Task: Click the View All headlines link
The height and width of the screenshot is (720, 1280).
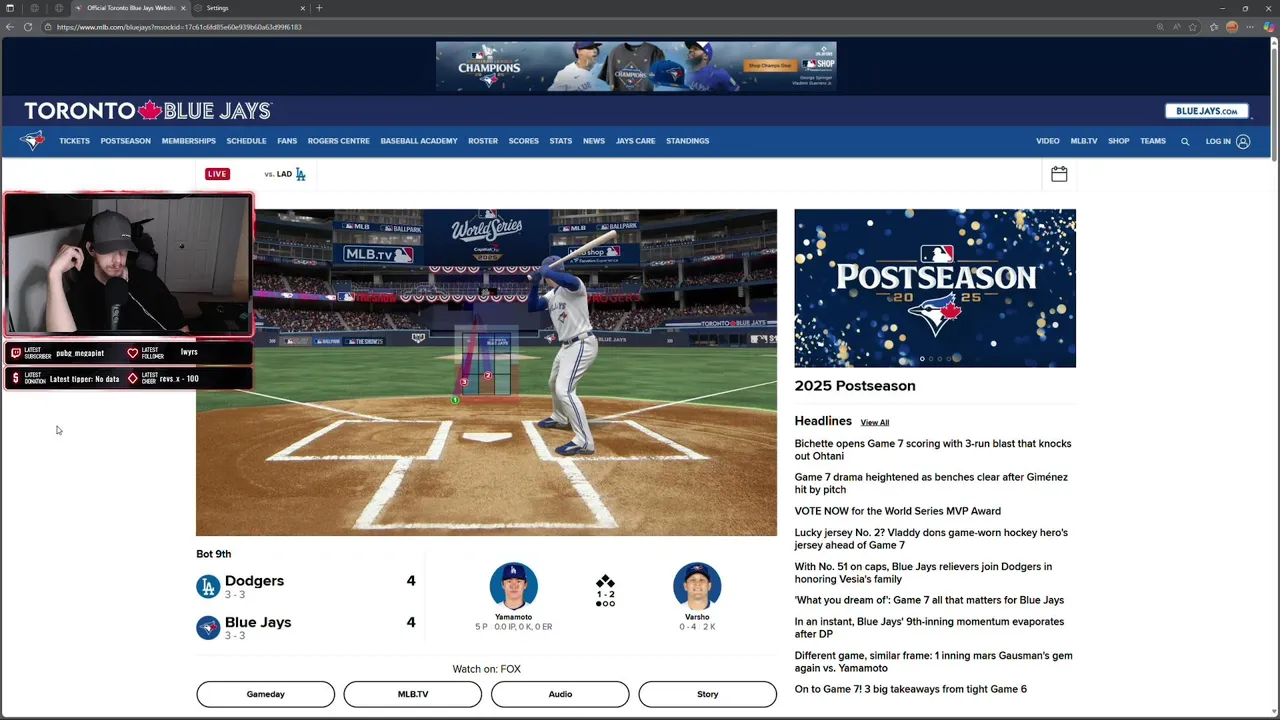Action: click(x=875, y=422)
